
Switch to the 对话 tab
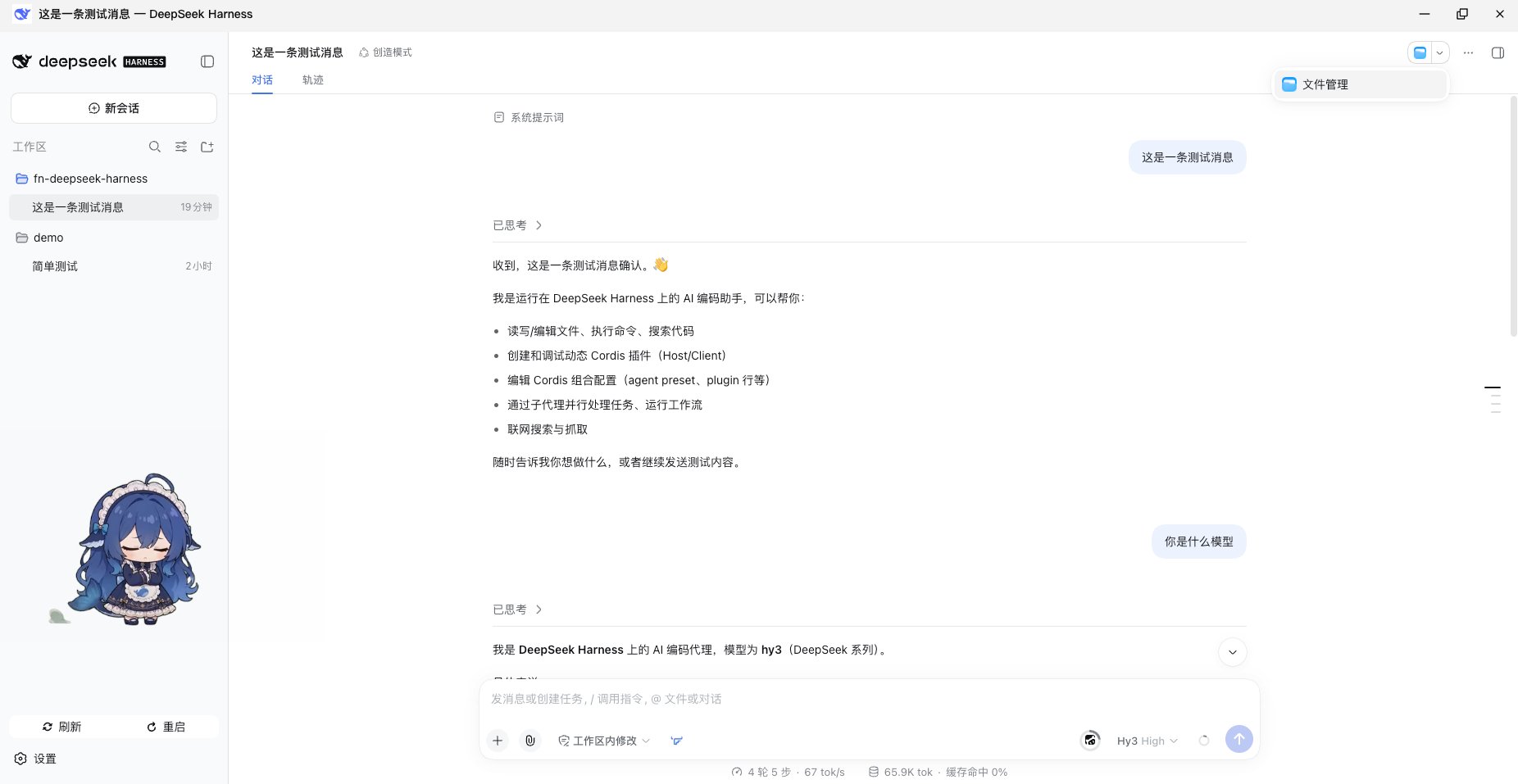(x=262, y=79)
